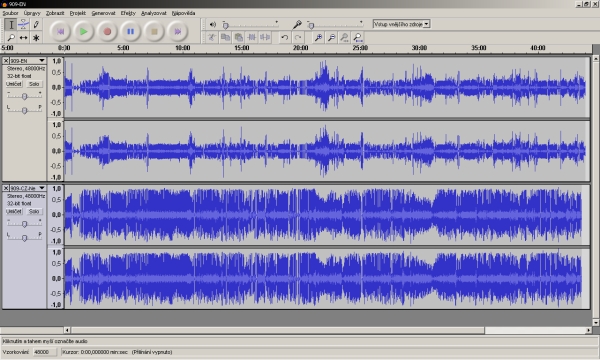Close the 909-EN track

coord(6,60)
